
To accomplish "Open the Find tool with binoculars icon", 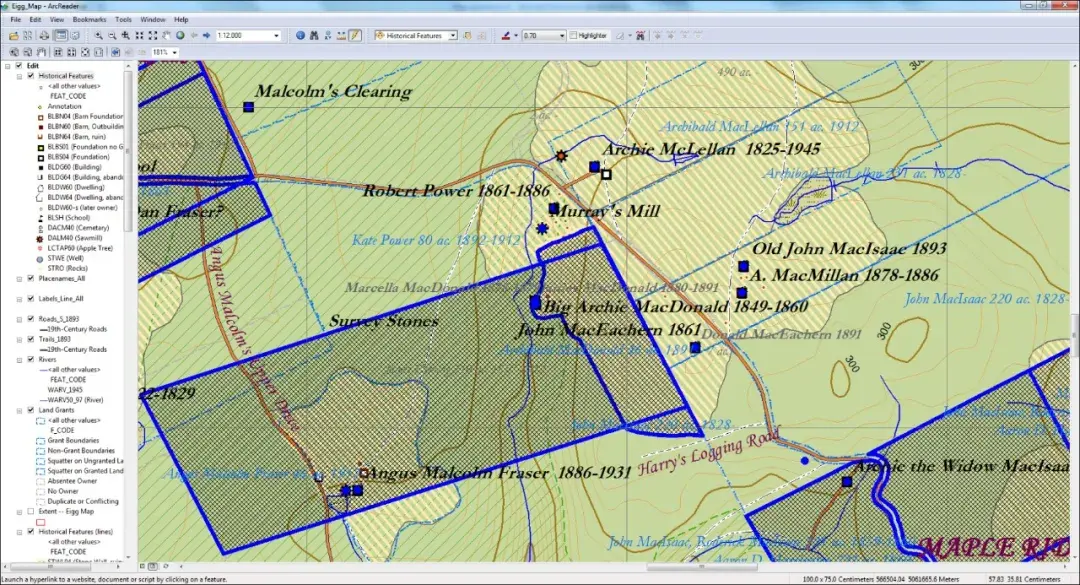I will click(x=315, y=34).
